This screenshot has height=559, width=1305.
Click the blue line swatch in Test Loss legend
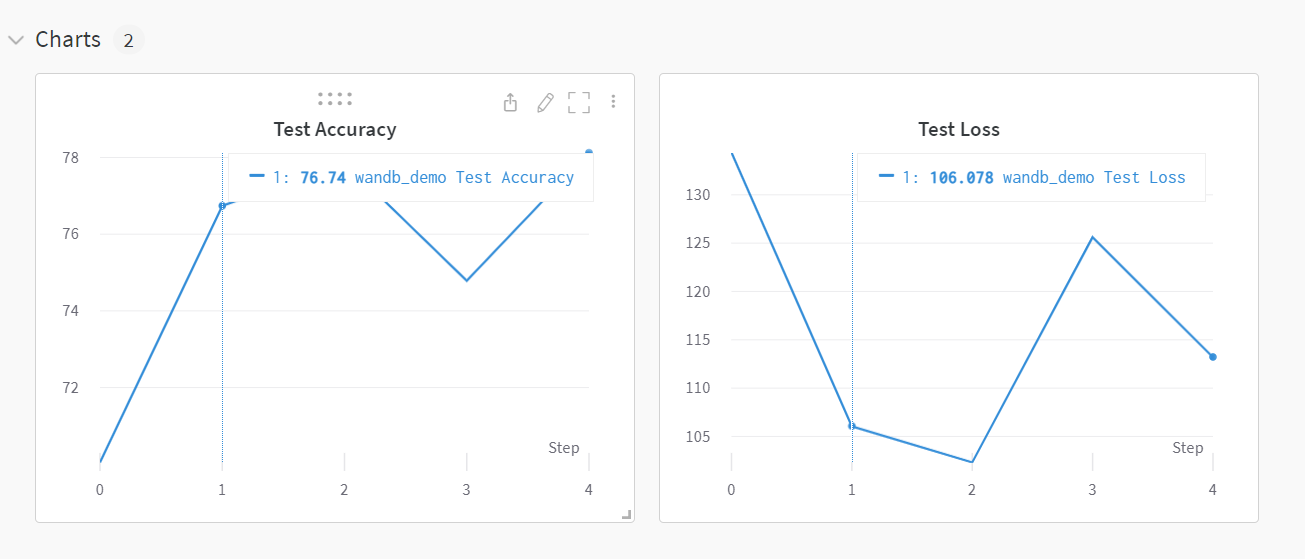pyautogui.click(x=886, y=176)
